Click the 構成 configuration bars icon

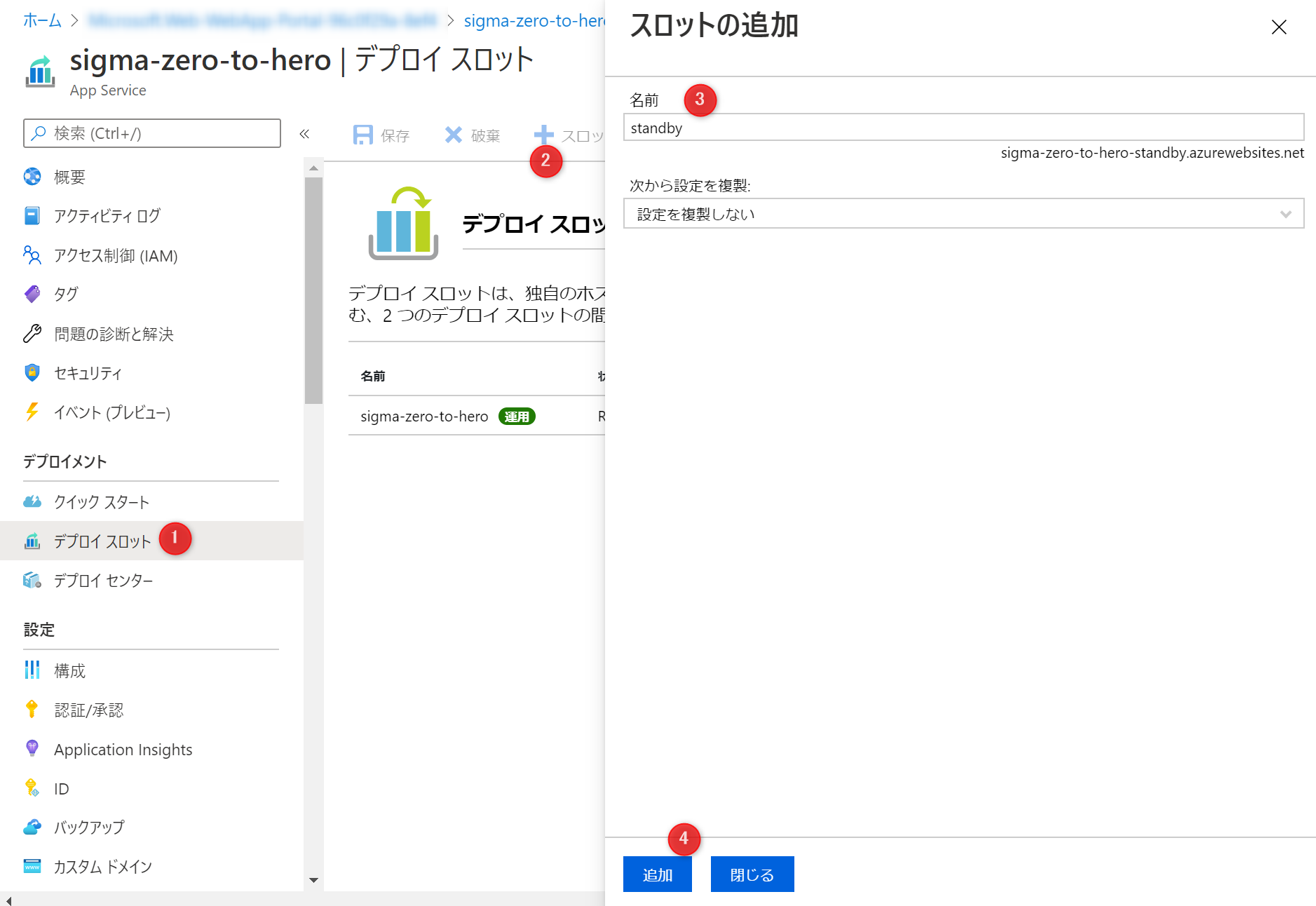[32, 670]
